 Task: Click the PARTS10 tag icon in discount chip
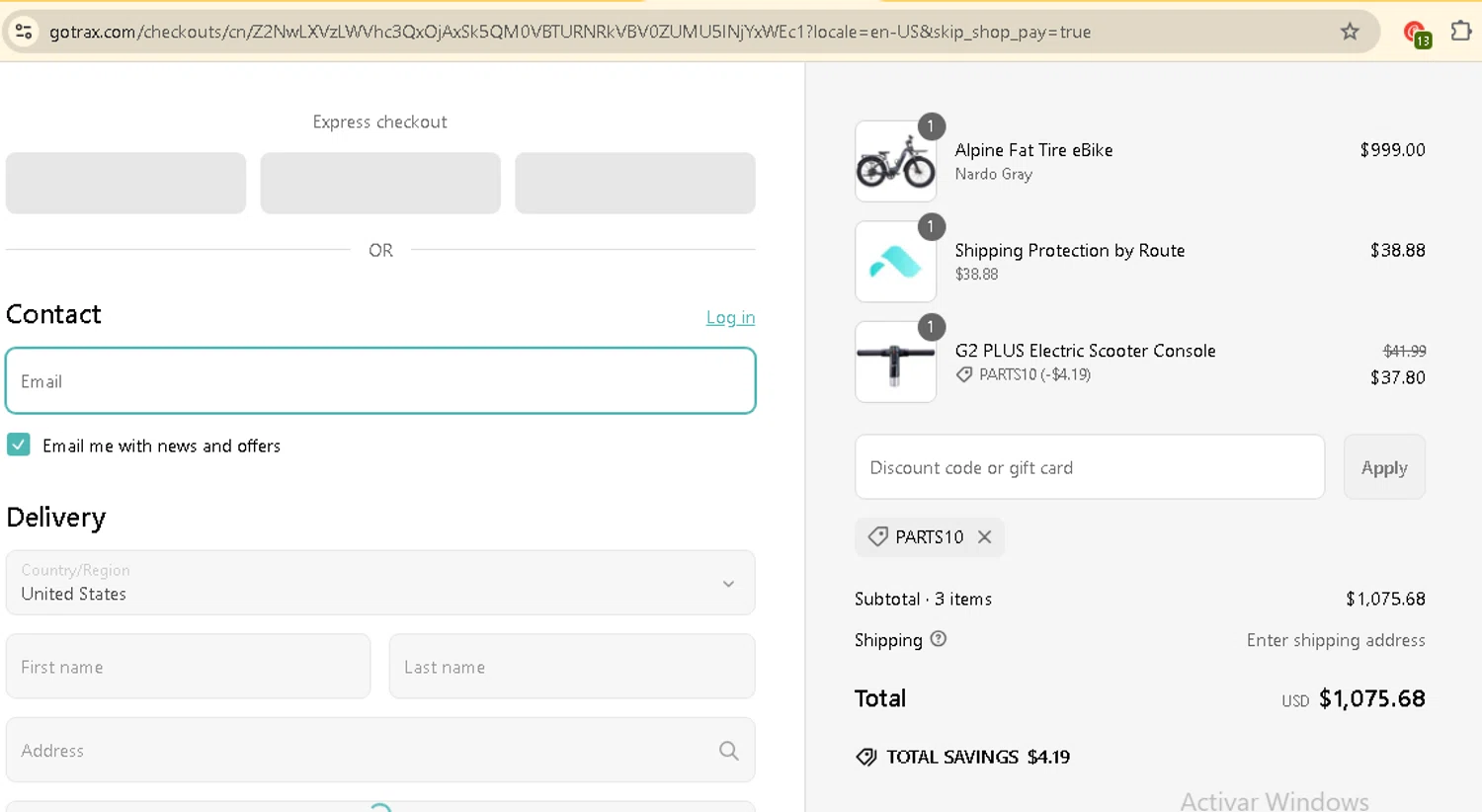point(877,536)
